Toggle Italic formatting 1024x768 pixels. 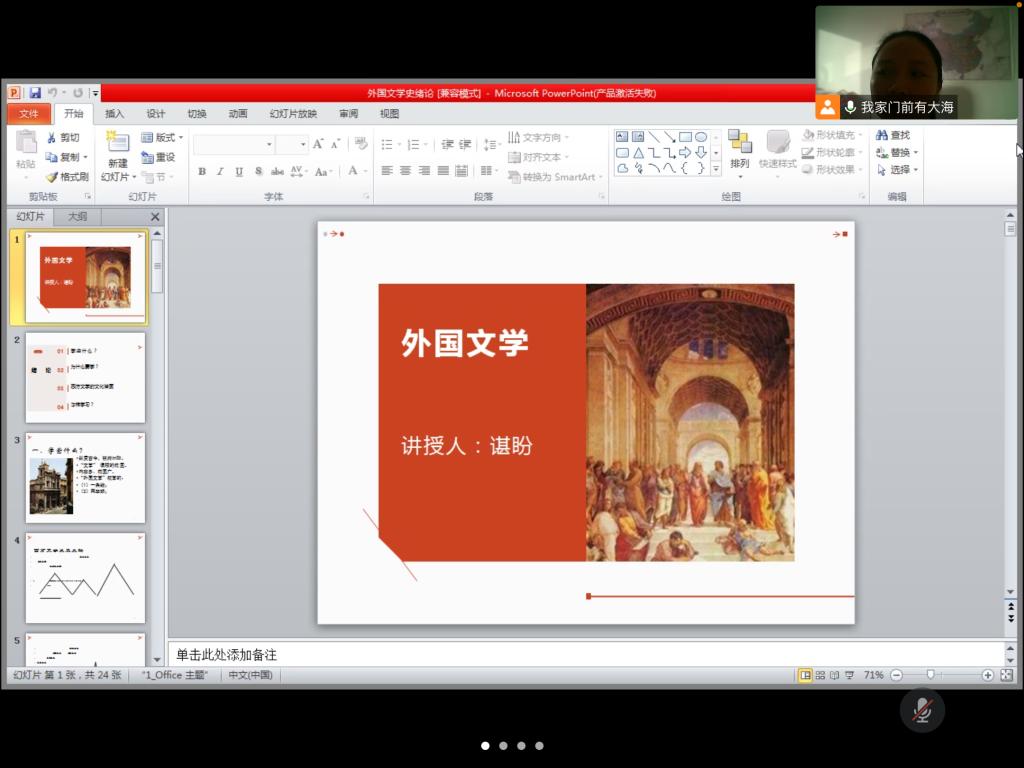pyautogui.click(x=220, y=171)
